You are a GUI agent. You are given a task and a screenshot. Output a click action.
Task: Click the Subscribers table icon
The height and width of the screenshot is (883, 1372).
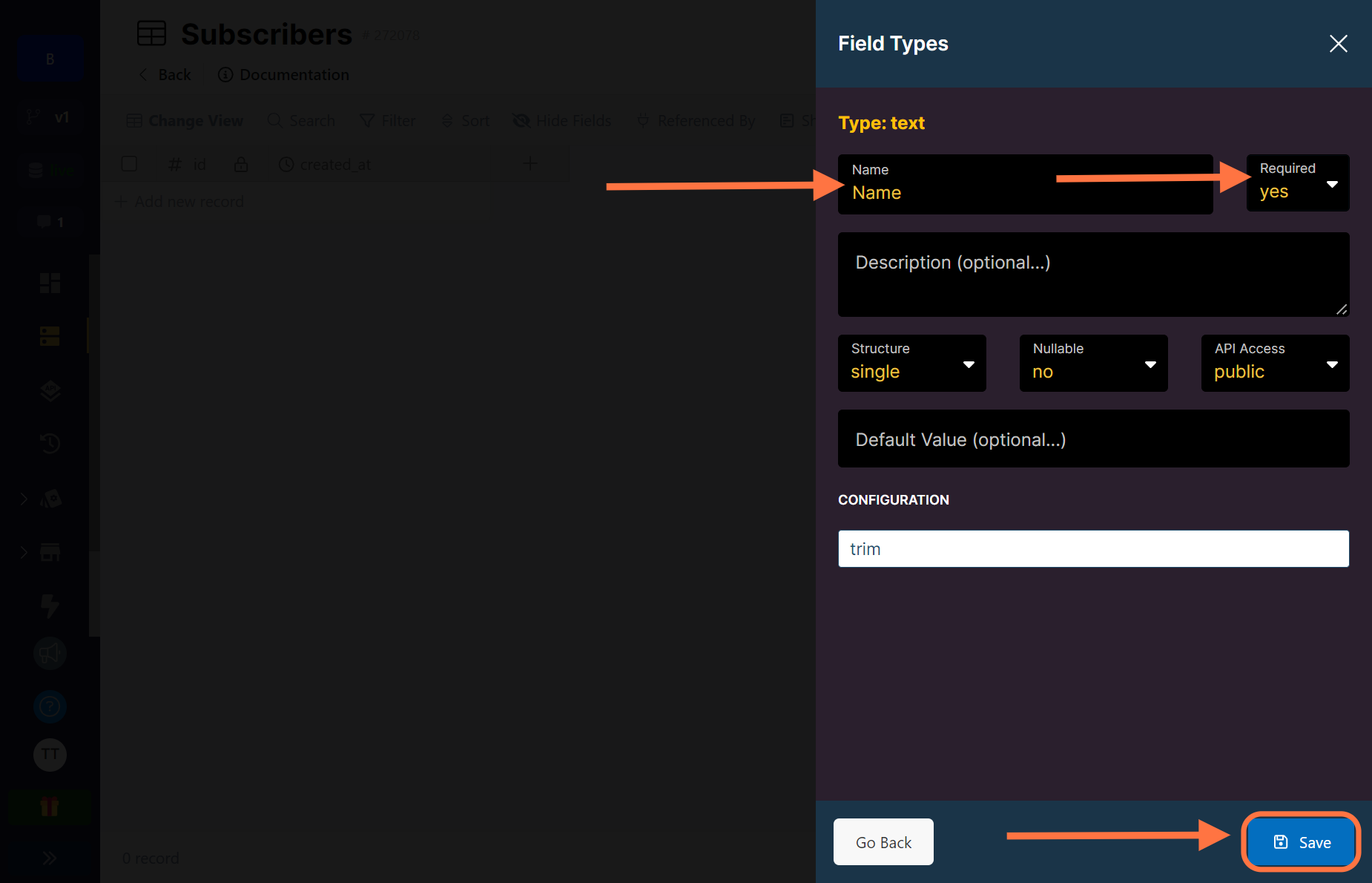151,33
